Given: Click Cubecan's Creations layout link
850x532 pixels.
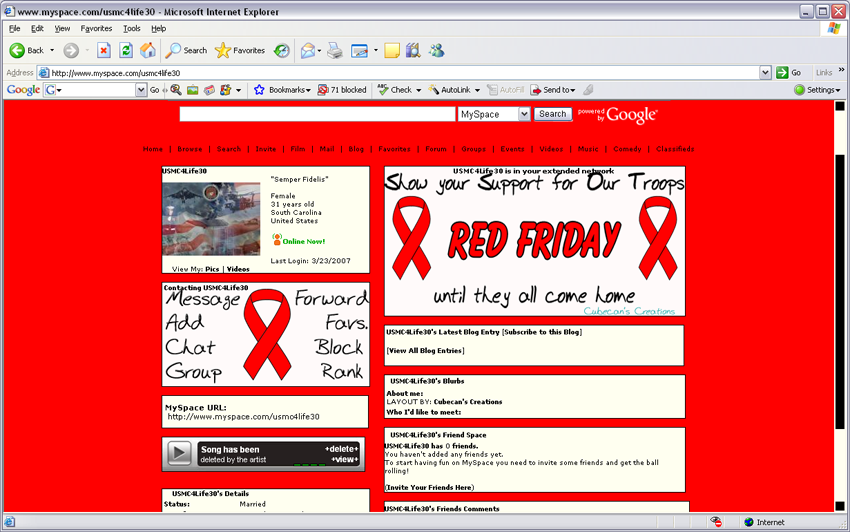Looking at the screenshot, I should click(468, 402).
